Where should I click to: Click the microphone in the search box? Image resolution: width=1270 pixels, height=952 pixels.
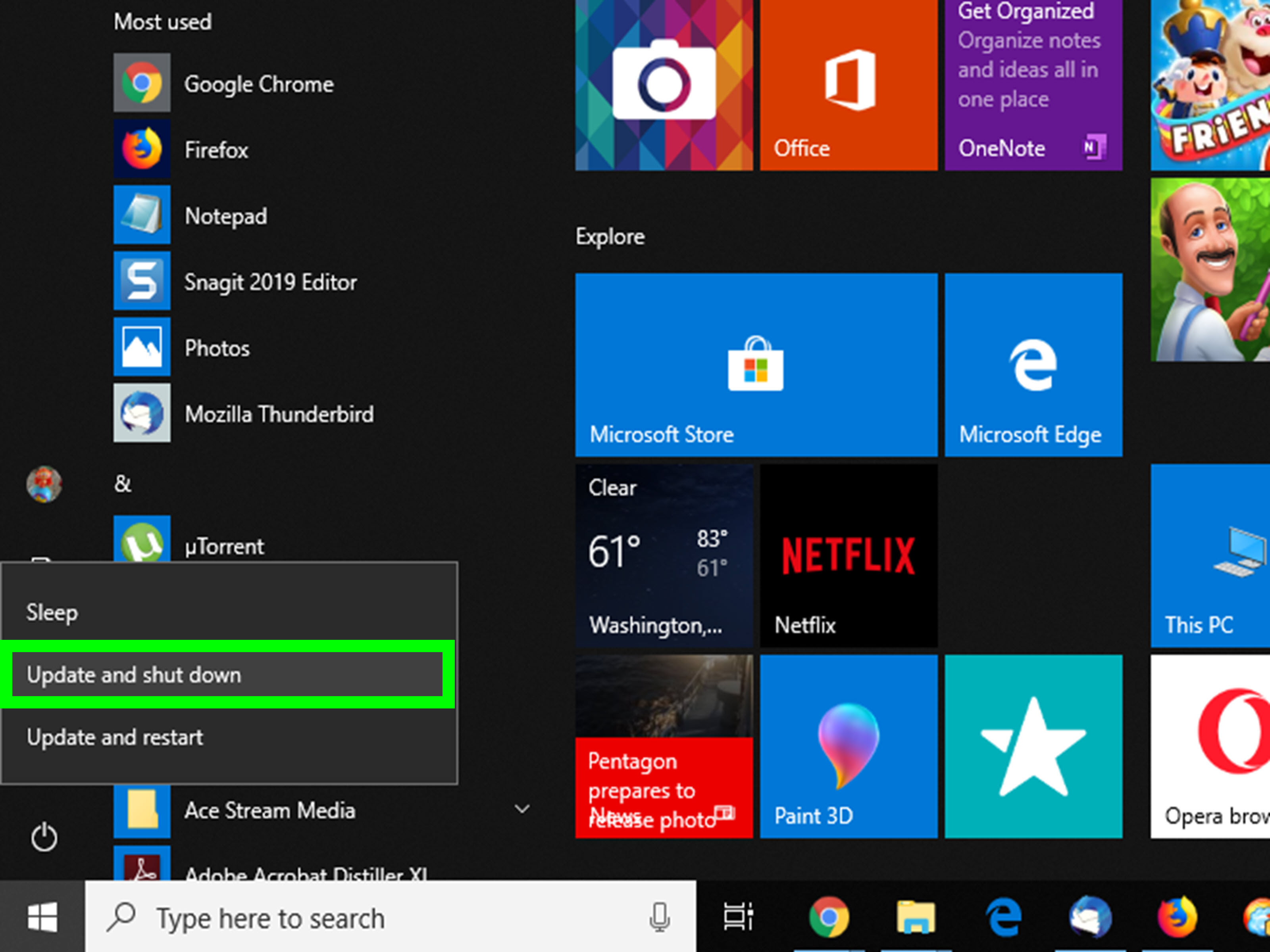click(x=659, y=917)
